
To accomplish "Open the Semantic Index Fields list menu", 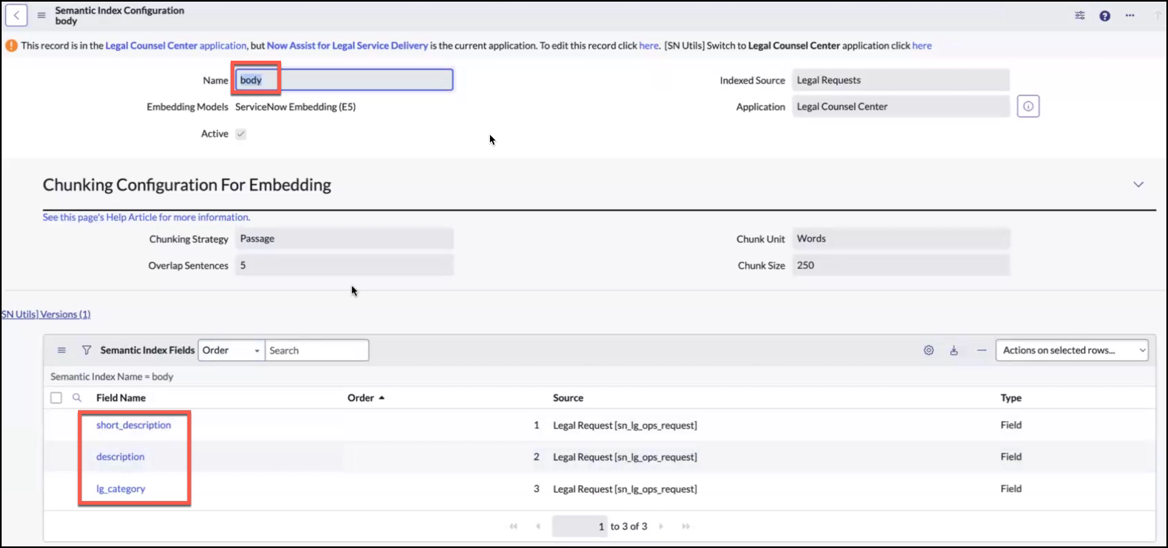I will (62, 350).
